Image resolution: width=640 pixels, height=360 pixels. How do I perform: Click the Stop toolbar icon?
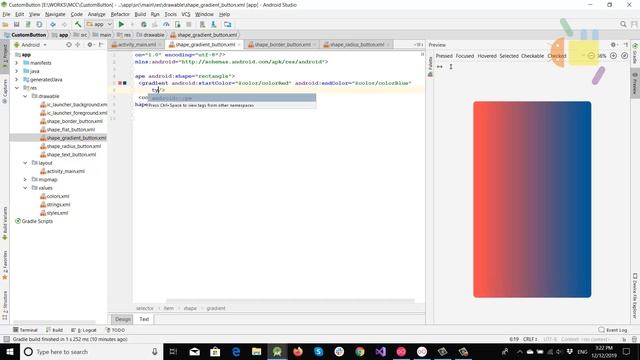(x=189, y=24)
